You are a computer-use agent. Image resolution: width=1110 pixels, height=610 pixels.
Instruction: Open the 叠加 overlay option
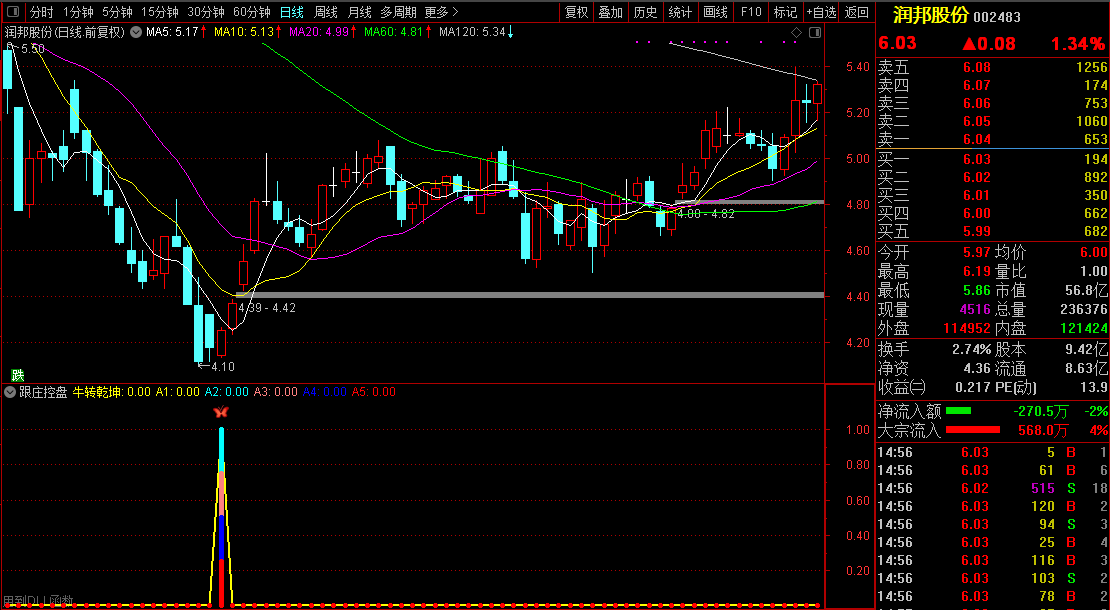[610, 12]
